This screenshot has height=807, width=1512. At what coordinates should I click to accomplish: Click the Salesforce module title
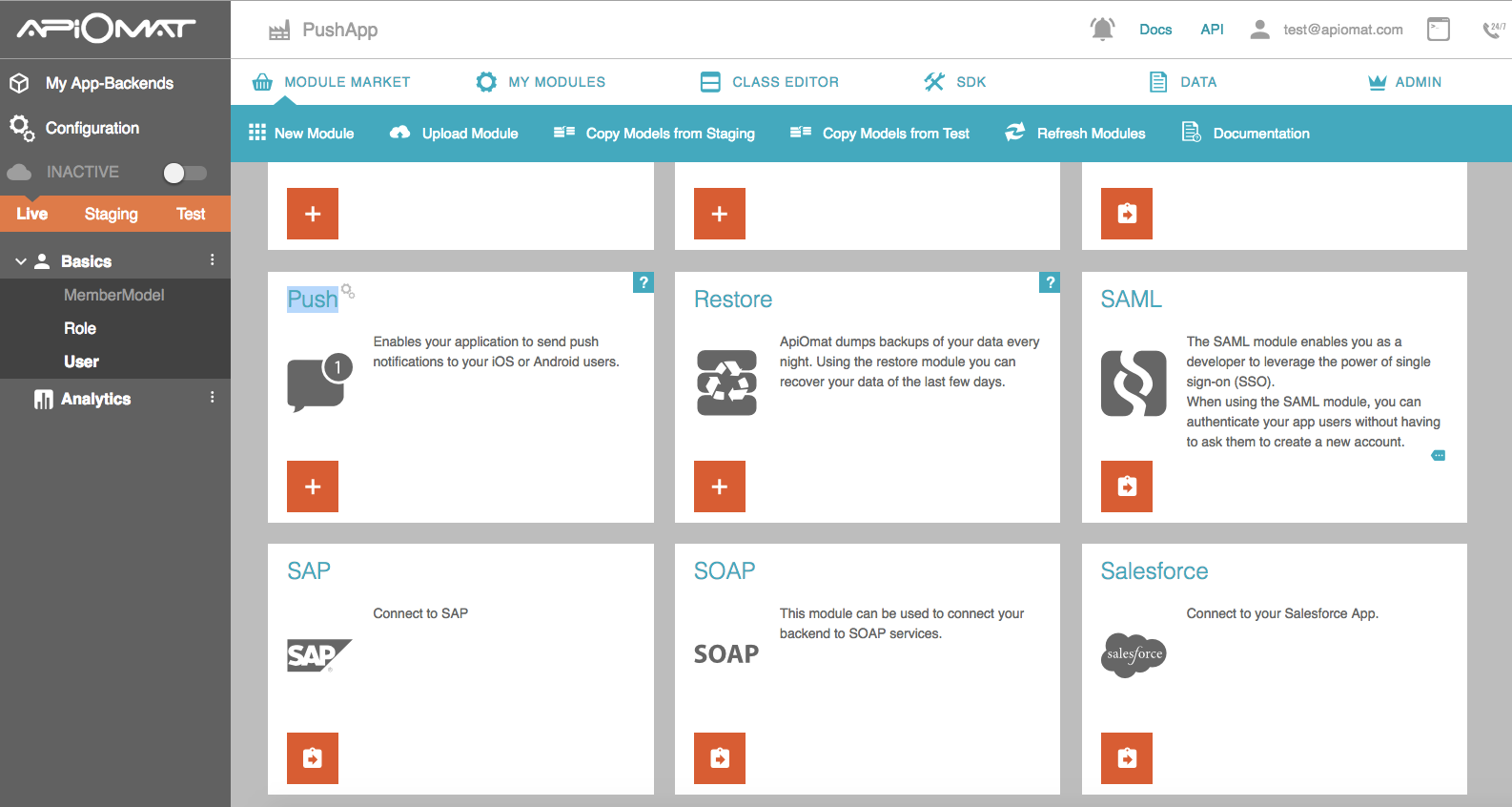pos(1154,571)
